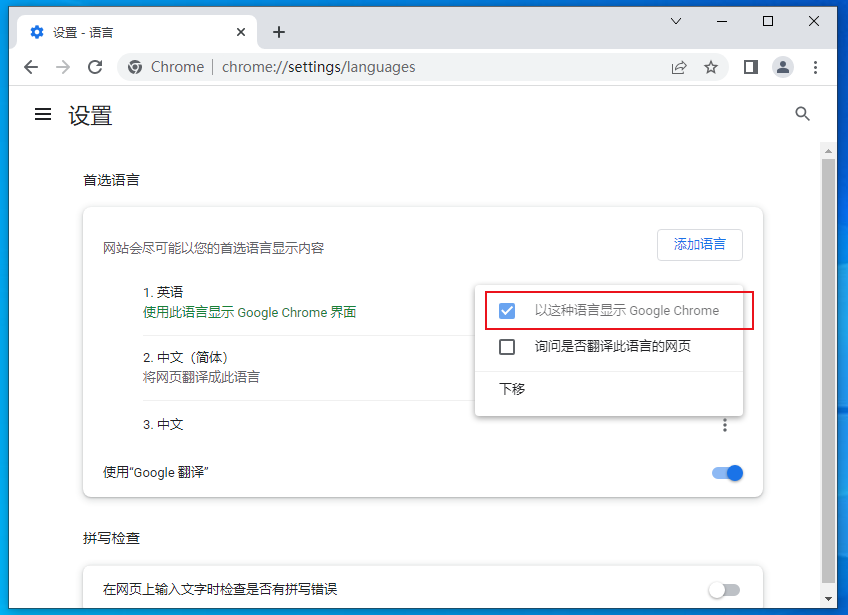Close the 设置 - 语言 tab
Viewport: 848px width, 615px height.
click(x=241, y=32)
